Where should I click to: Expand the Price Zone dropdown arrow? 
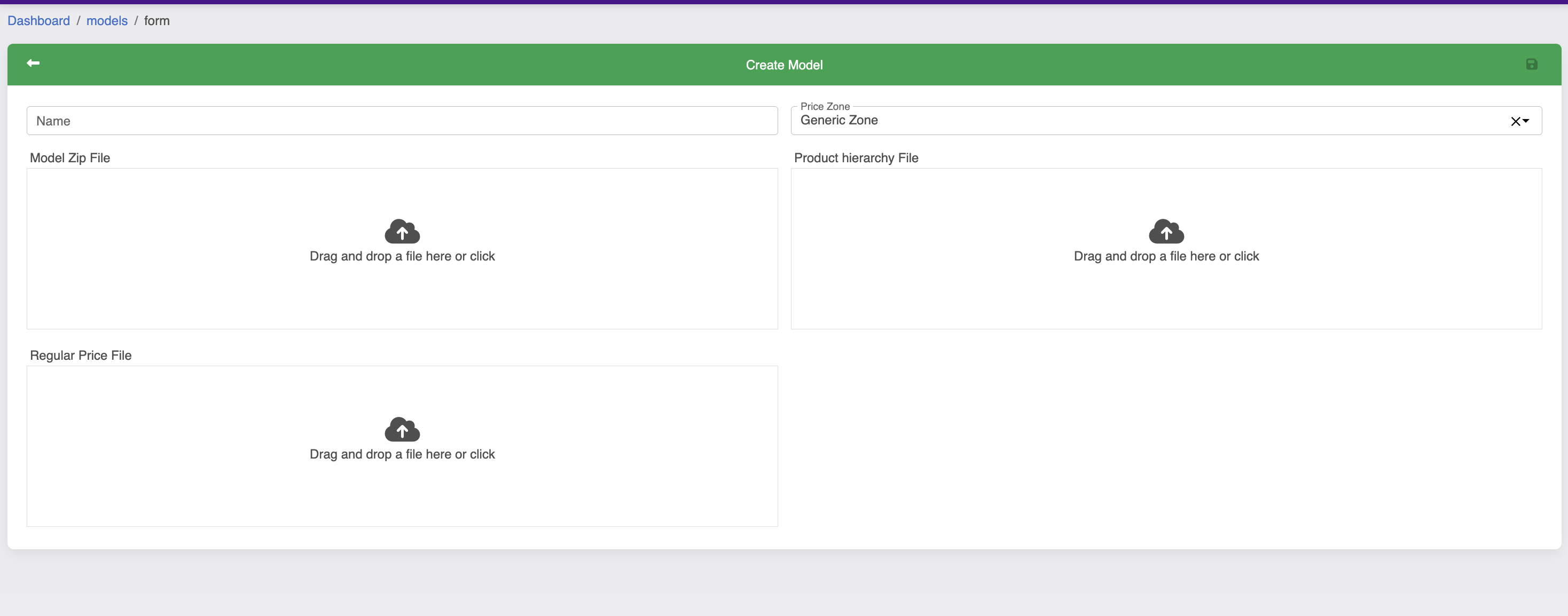(1526, 121)
